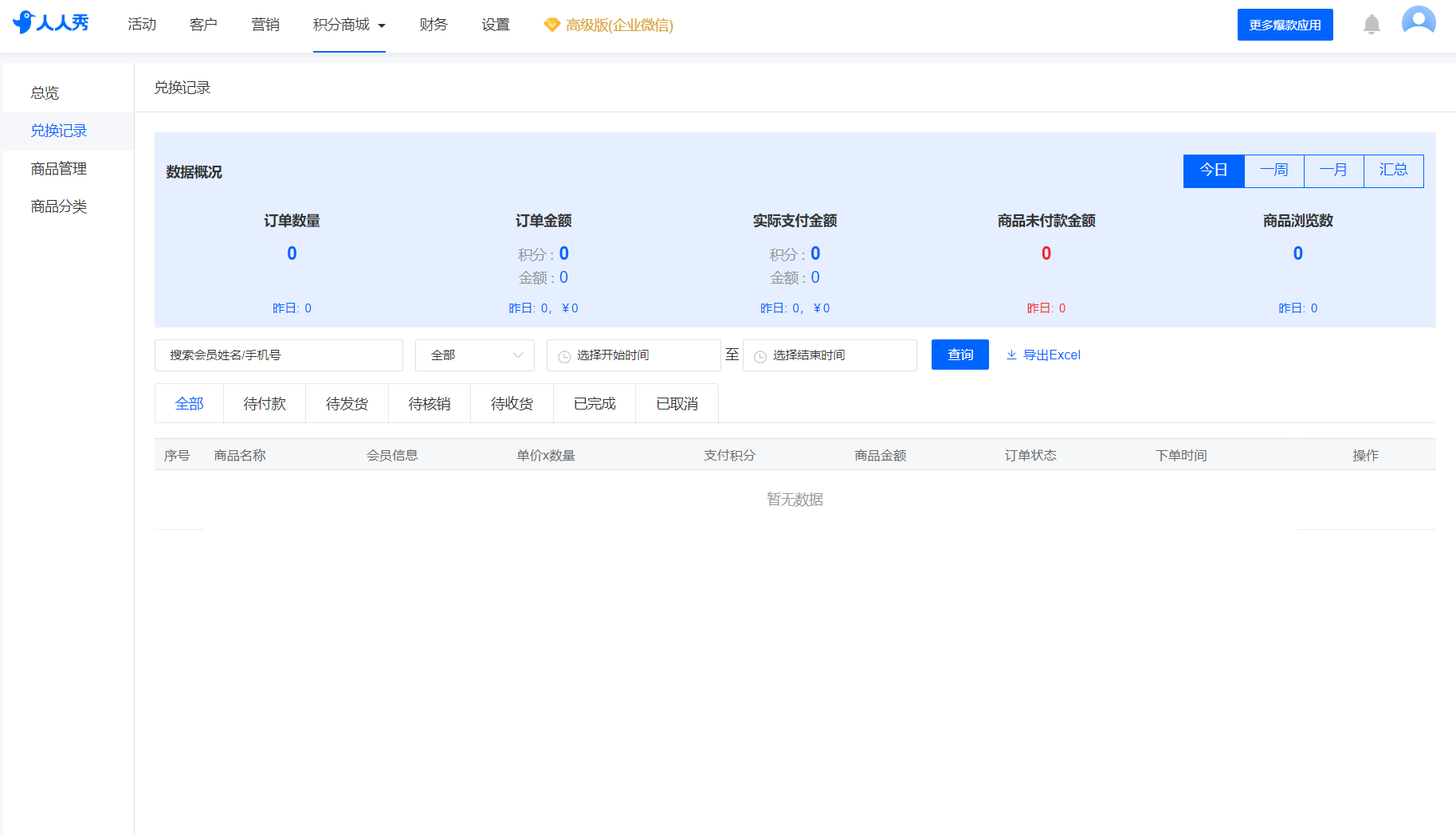
Task: Switch to 已完成 tab
Action: click(595, 404)
